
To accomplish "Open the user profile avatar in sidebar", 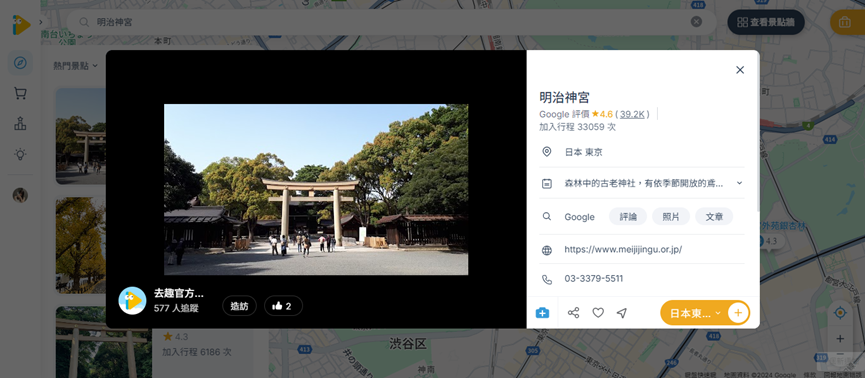I will [x=20, y=195].
